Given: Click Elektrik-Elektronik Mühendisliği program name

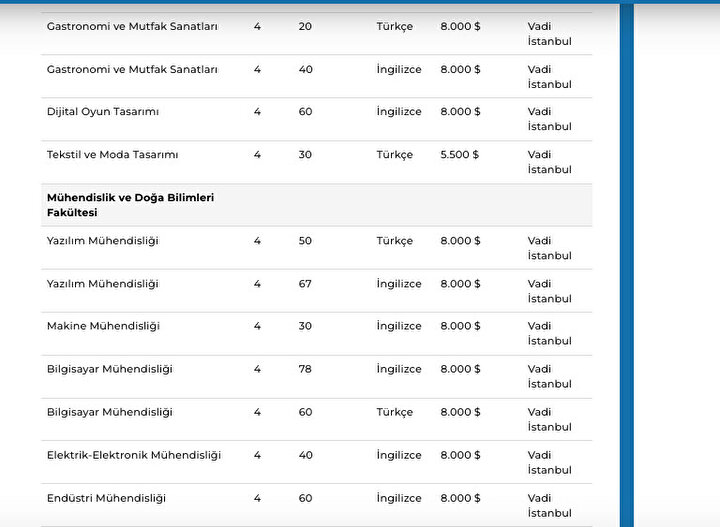Looking at the screenshot, I should pos(134,455).
